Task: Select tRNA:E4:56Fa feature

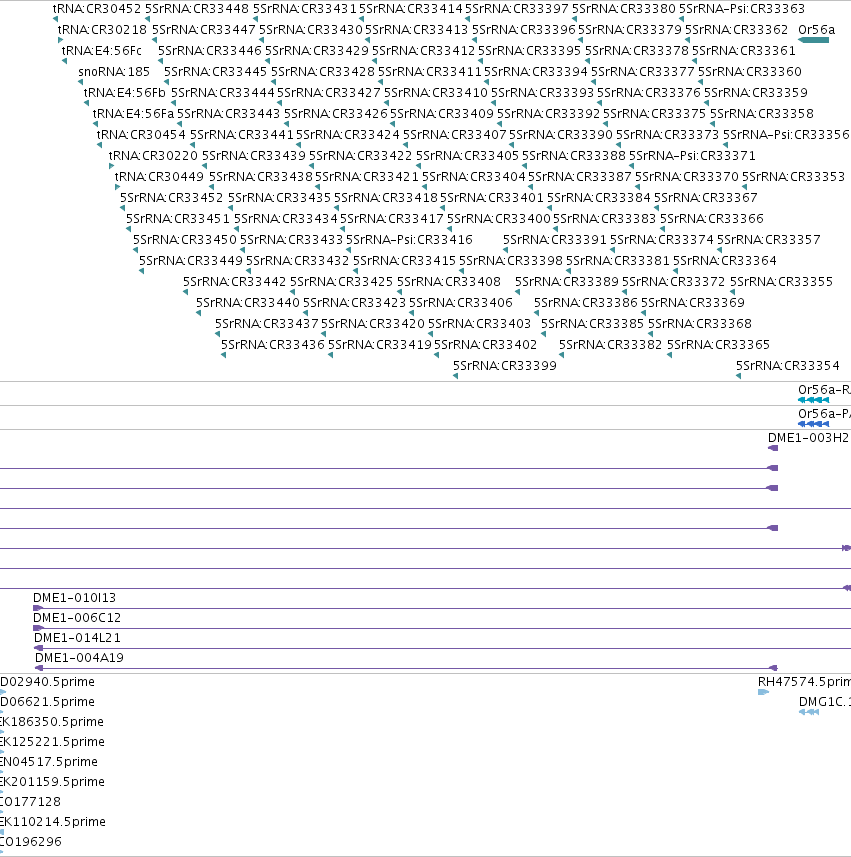Action: 133,114
